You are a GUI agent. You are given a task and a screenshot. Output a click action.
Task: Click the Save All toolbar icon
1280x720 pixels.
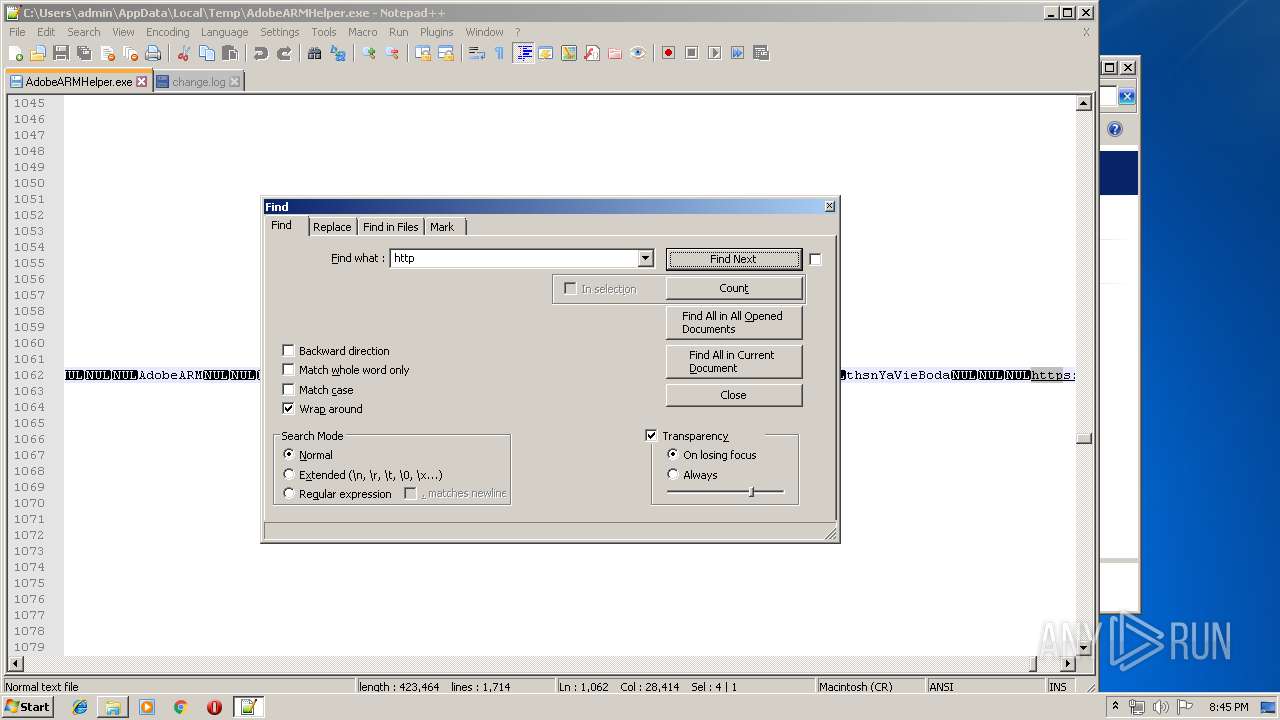click(x=84, y=53)
